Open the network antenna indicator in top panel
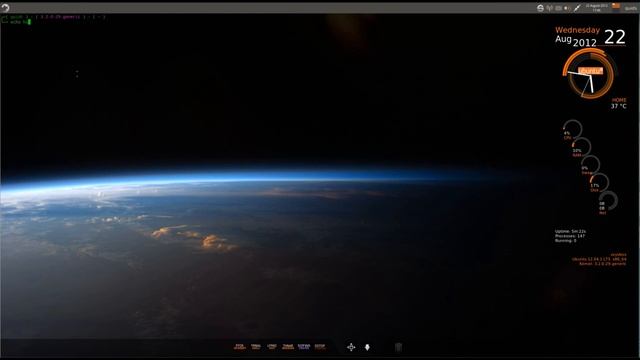 pyautogui.click(x=549, y=8)
